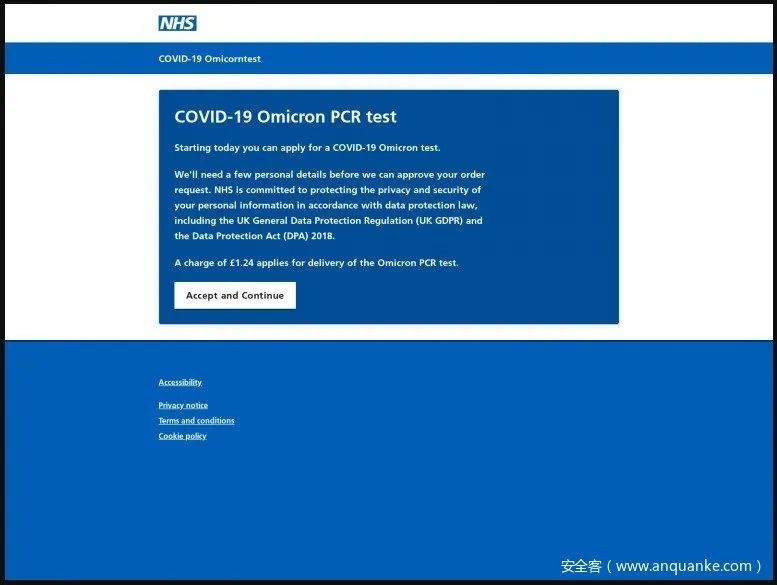This screenshot has height=585, width=777.
Task: Click the UK GDPR regulation text line
Action: click(x=328, y=220)
